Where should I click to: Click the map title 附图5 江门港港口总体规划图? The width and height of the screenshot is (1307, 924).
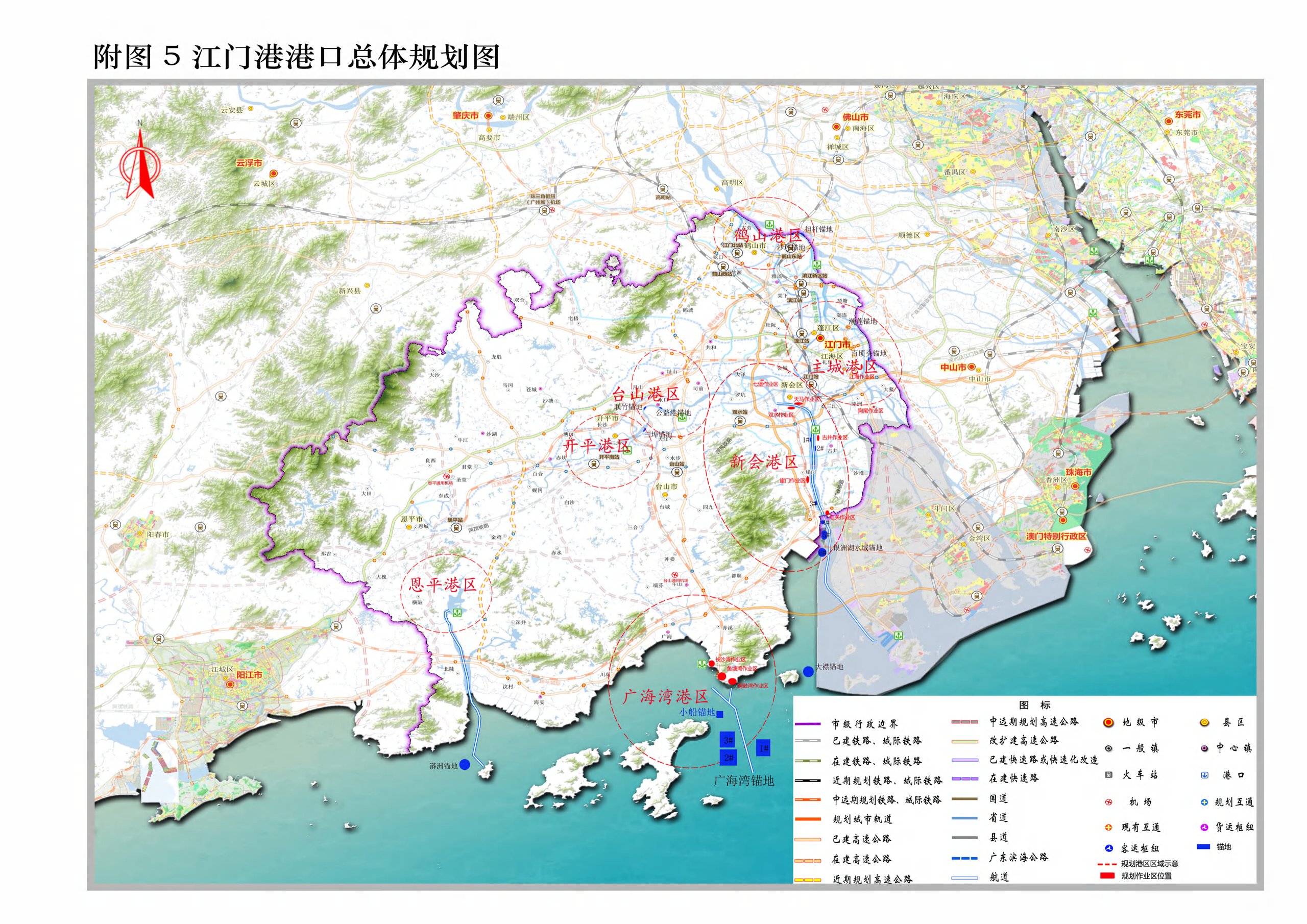[296, 57]
